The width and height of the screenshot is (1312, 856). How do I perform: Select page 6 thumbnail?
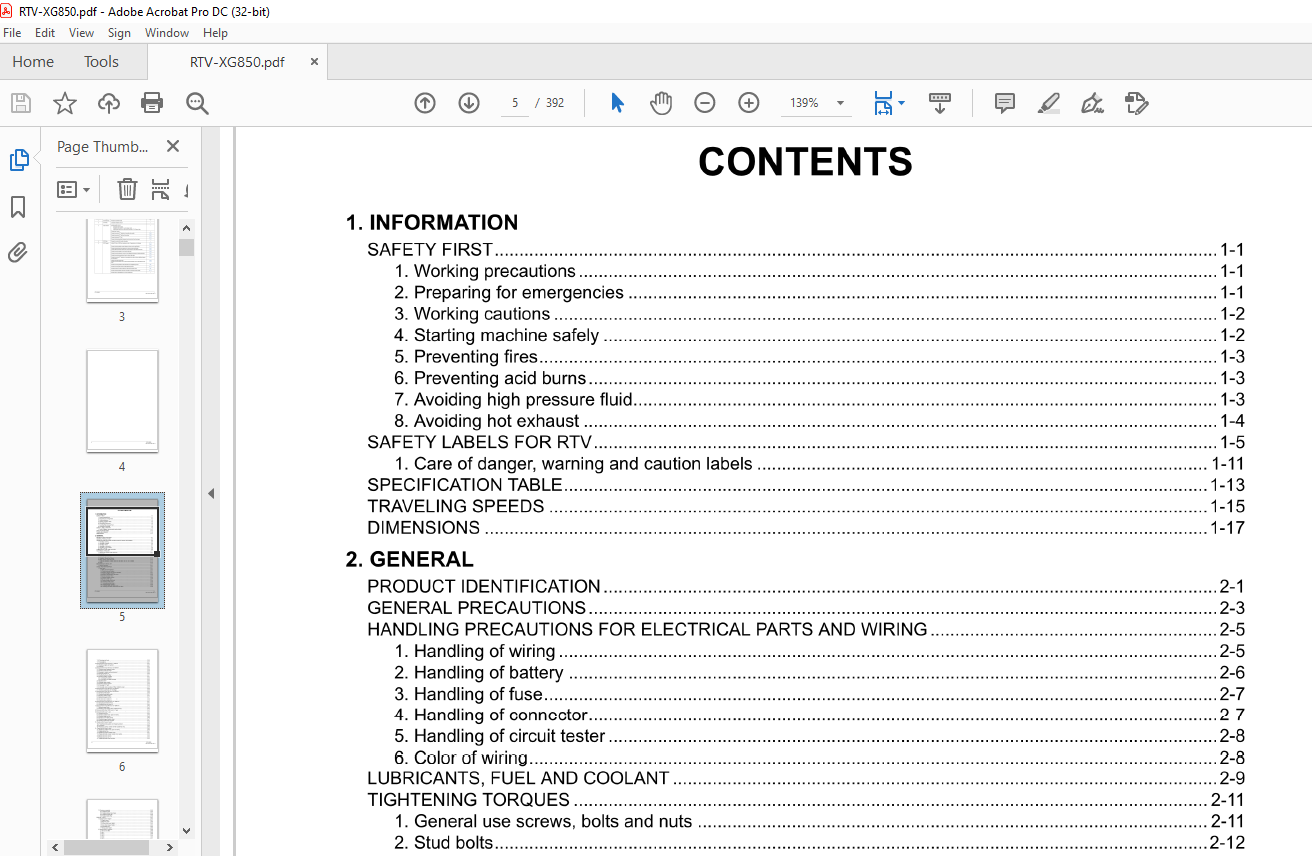tap(122, 701)
